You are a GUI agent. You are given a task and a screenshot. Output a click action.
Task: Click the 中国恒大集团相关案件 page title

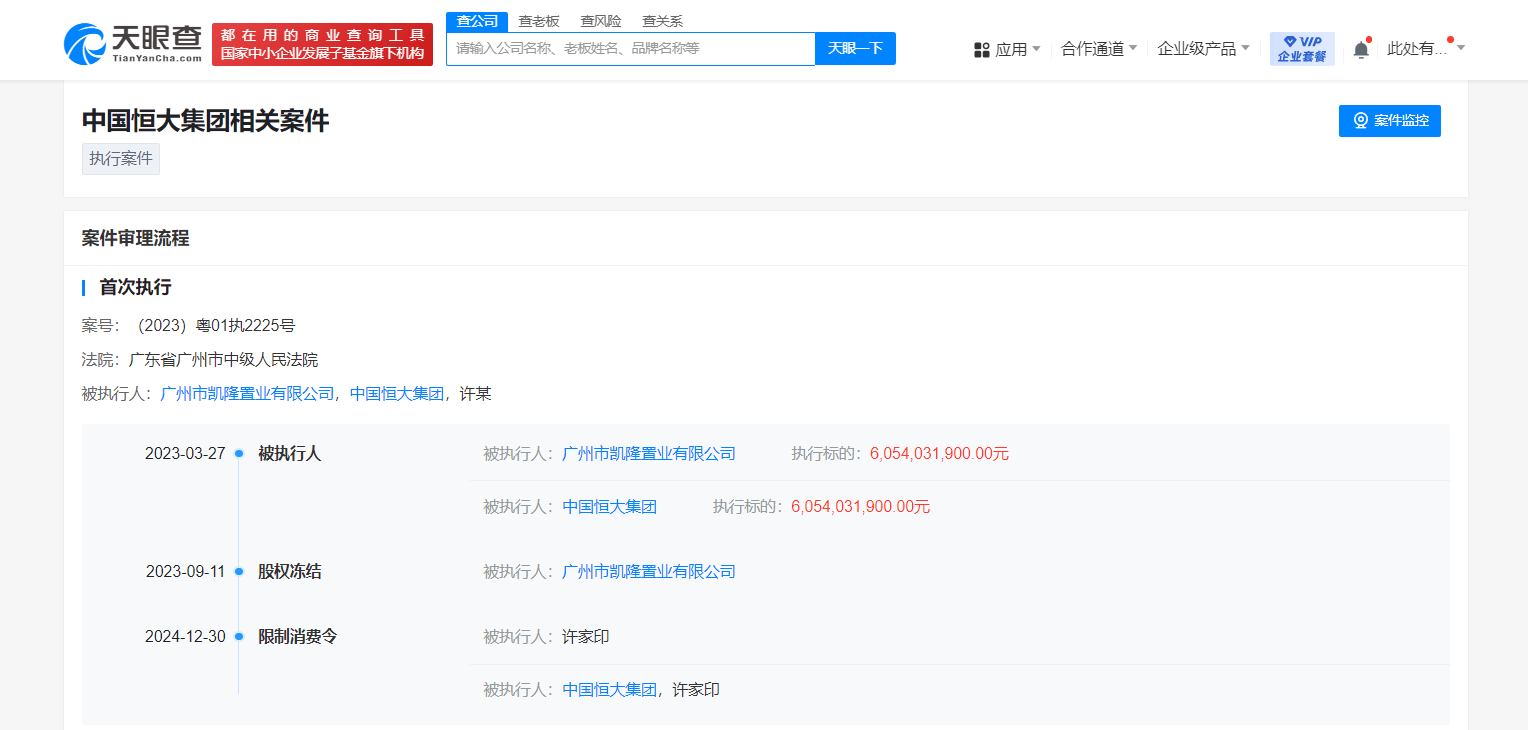pos(205,121)
